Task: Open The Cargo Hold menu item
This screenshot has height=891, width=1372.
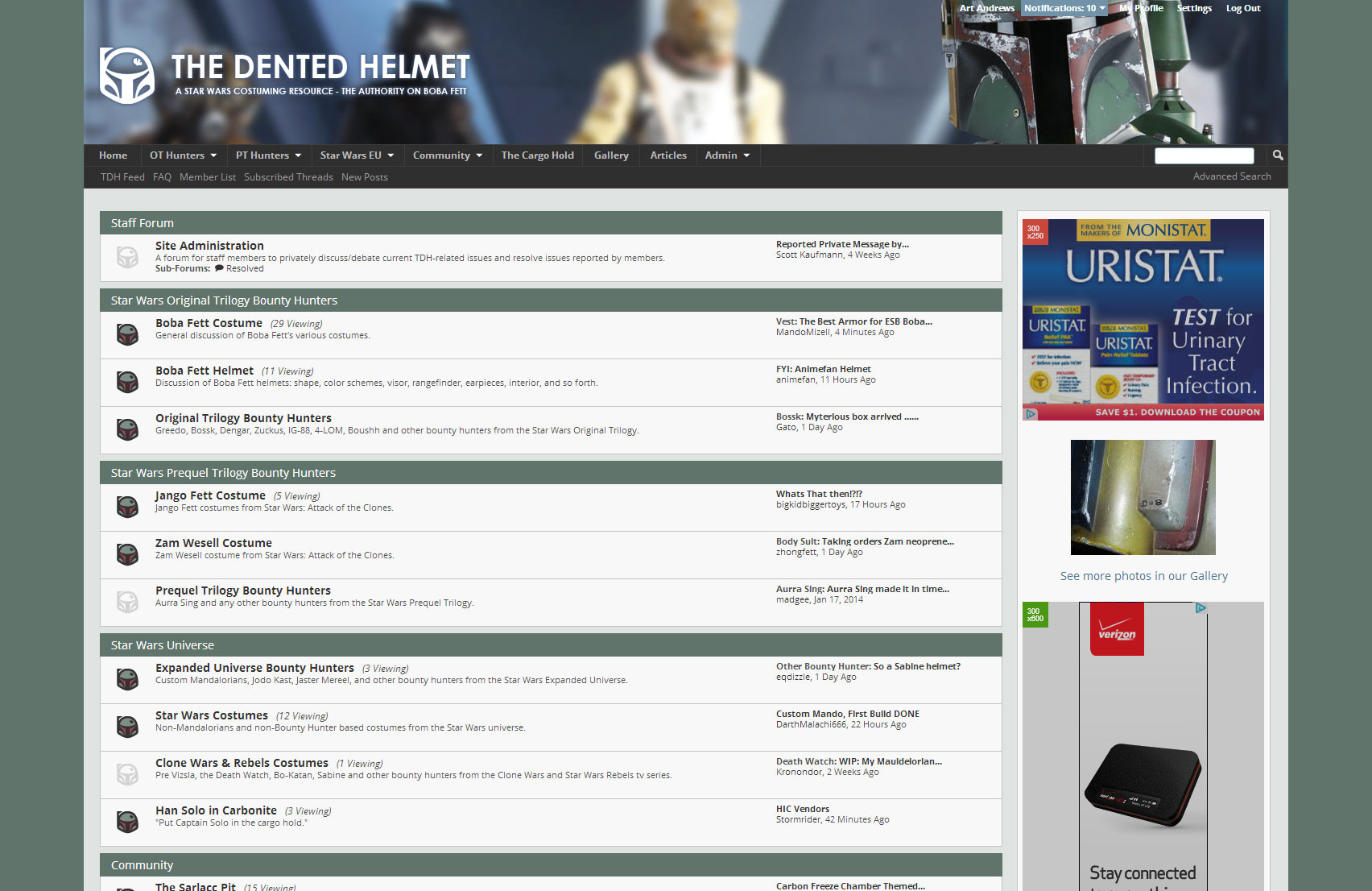Action: (538, 155)
